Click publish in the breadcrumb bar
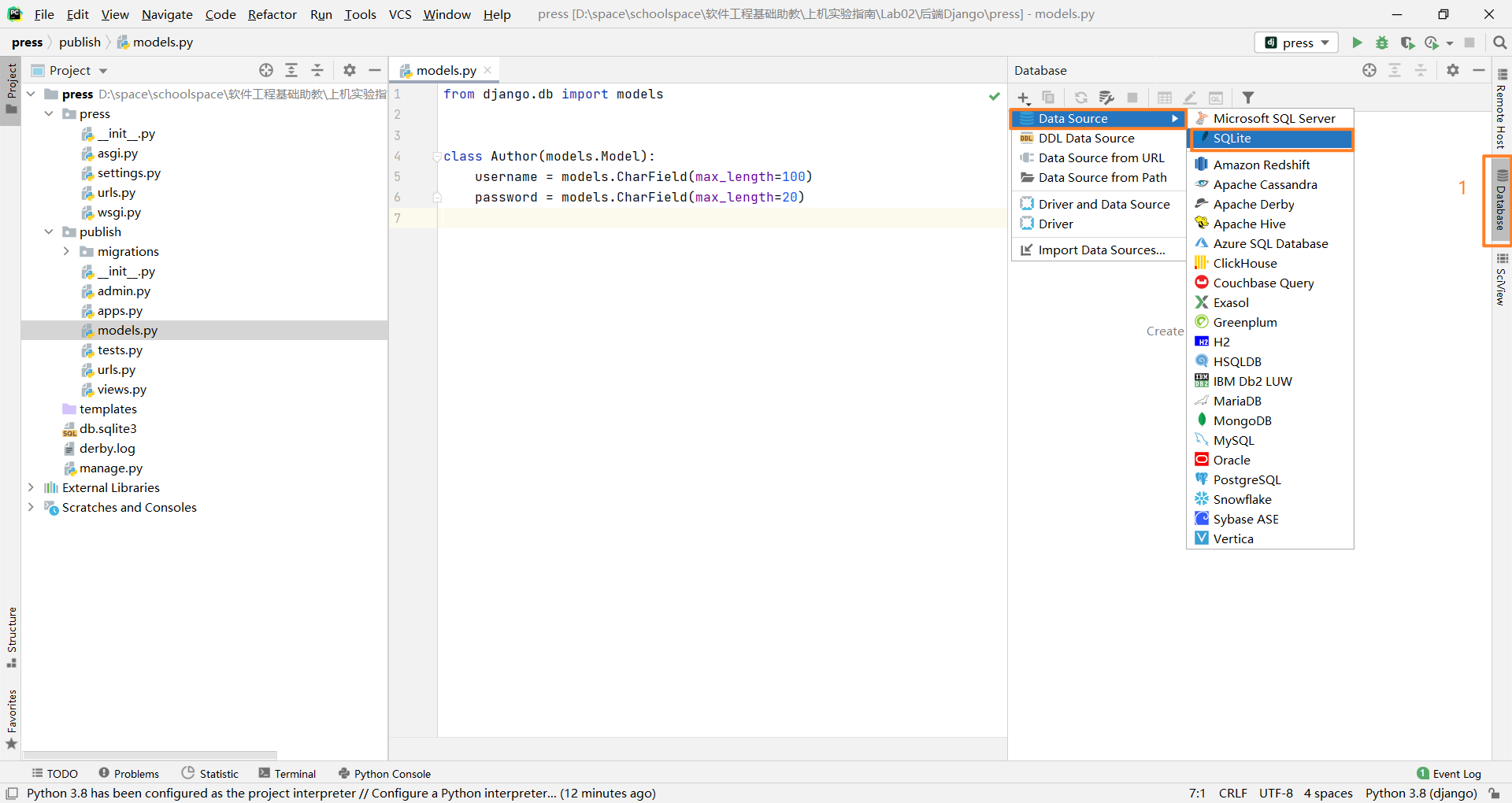The width and height of the screenshot is (1512, 803). [80, 43]
